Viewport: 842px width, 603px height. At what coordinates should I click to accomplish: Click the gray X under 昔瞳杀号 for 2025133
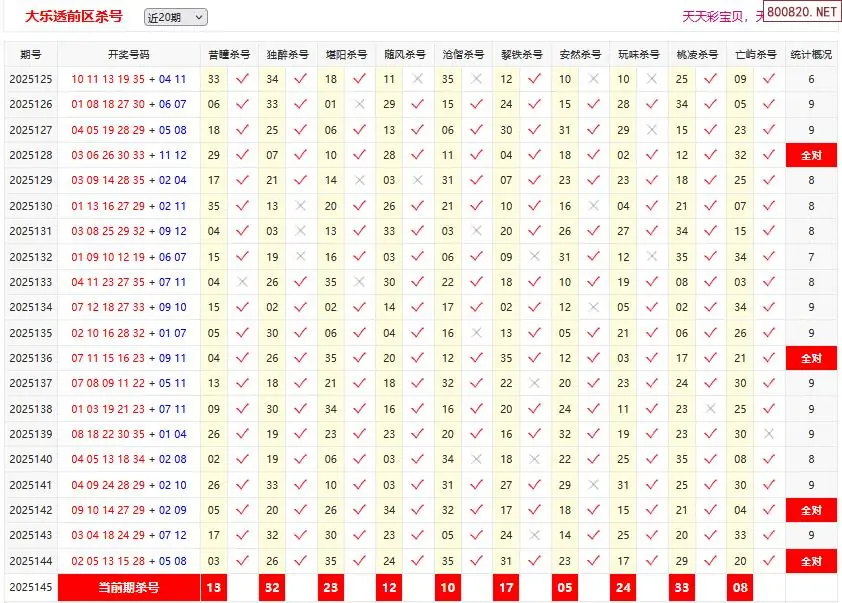pos(242,282)
